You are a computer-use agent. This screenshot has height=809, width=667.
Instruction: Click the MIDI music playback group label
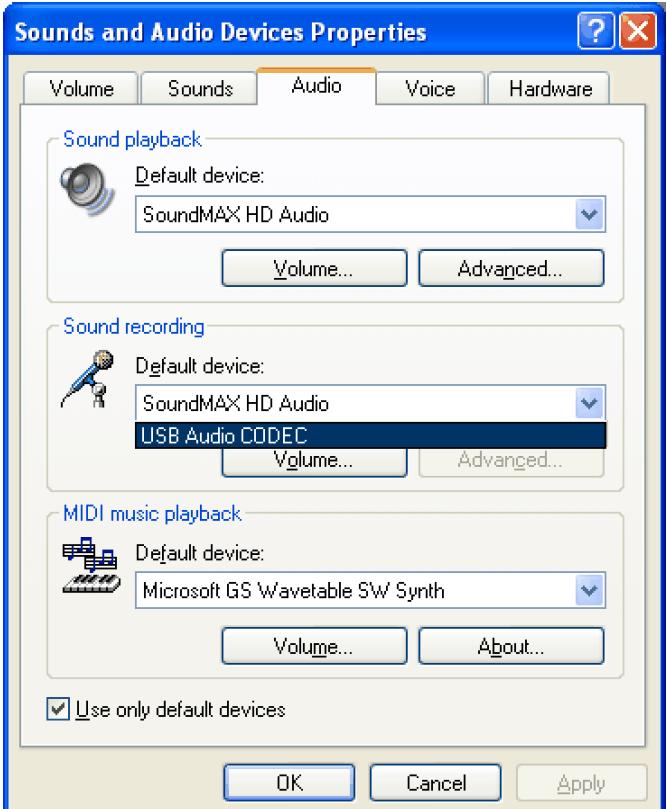coord(152,514)
